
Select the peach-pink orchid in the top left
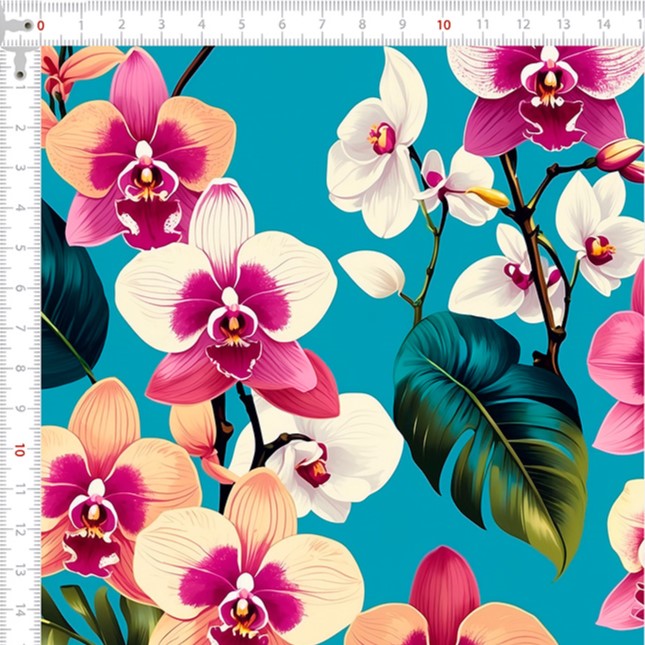click(x=143, y=160)
